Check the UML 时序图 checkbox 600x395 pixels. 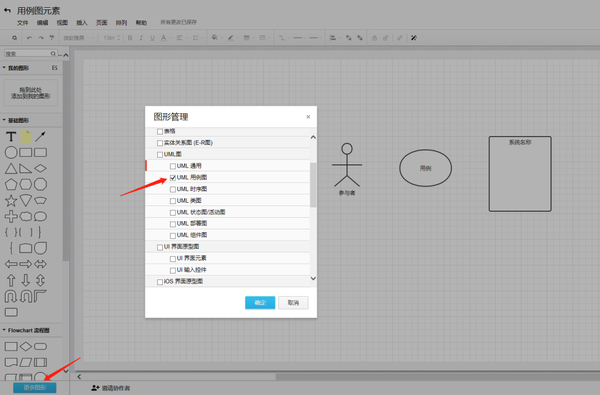[173, 189]
